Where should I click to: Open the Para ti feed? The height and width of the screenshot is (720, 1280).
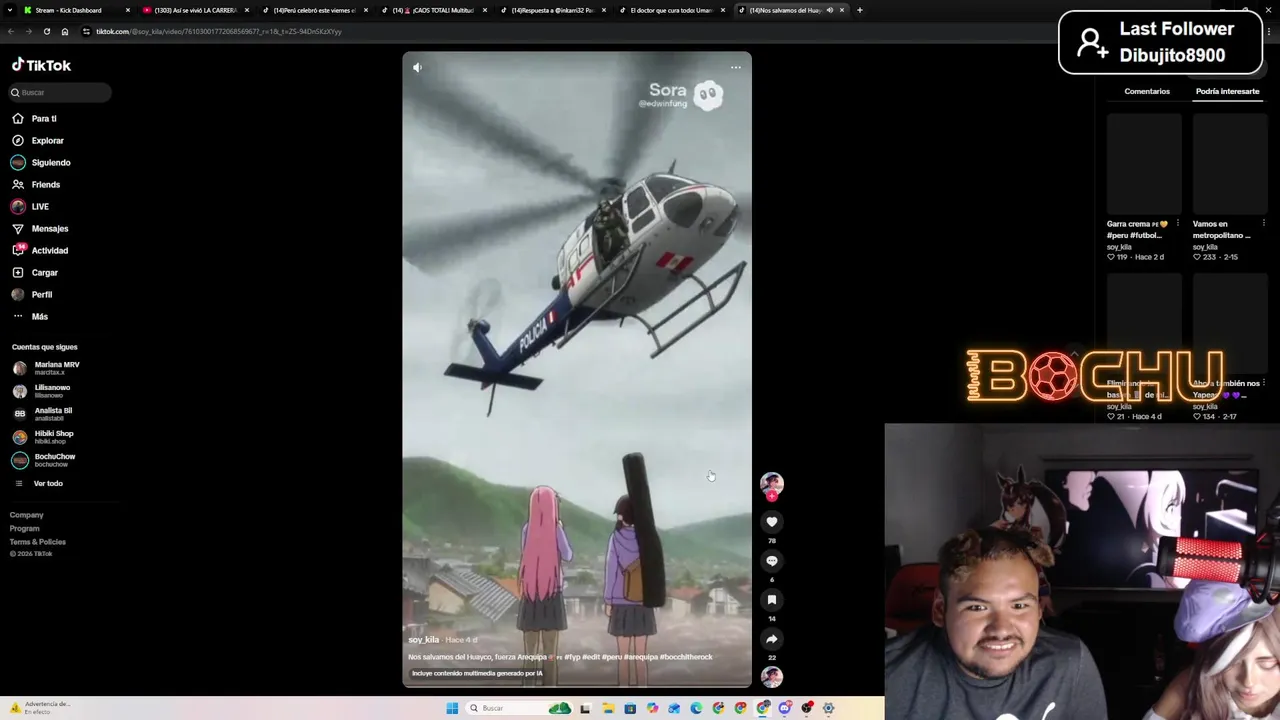pyautogui.click(x=44, y=118)
